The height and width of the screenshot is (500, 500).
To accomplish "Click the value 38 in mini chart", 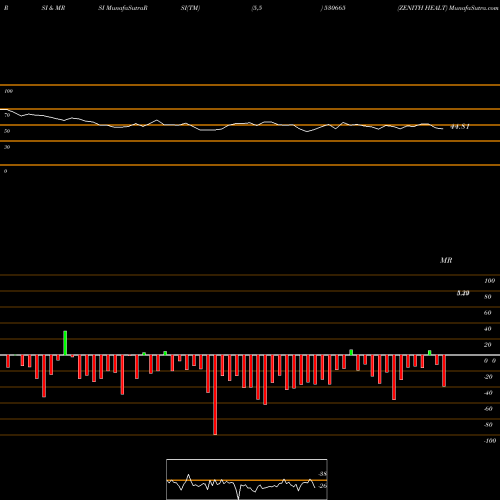I will point(323,474).
